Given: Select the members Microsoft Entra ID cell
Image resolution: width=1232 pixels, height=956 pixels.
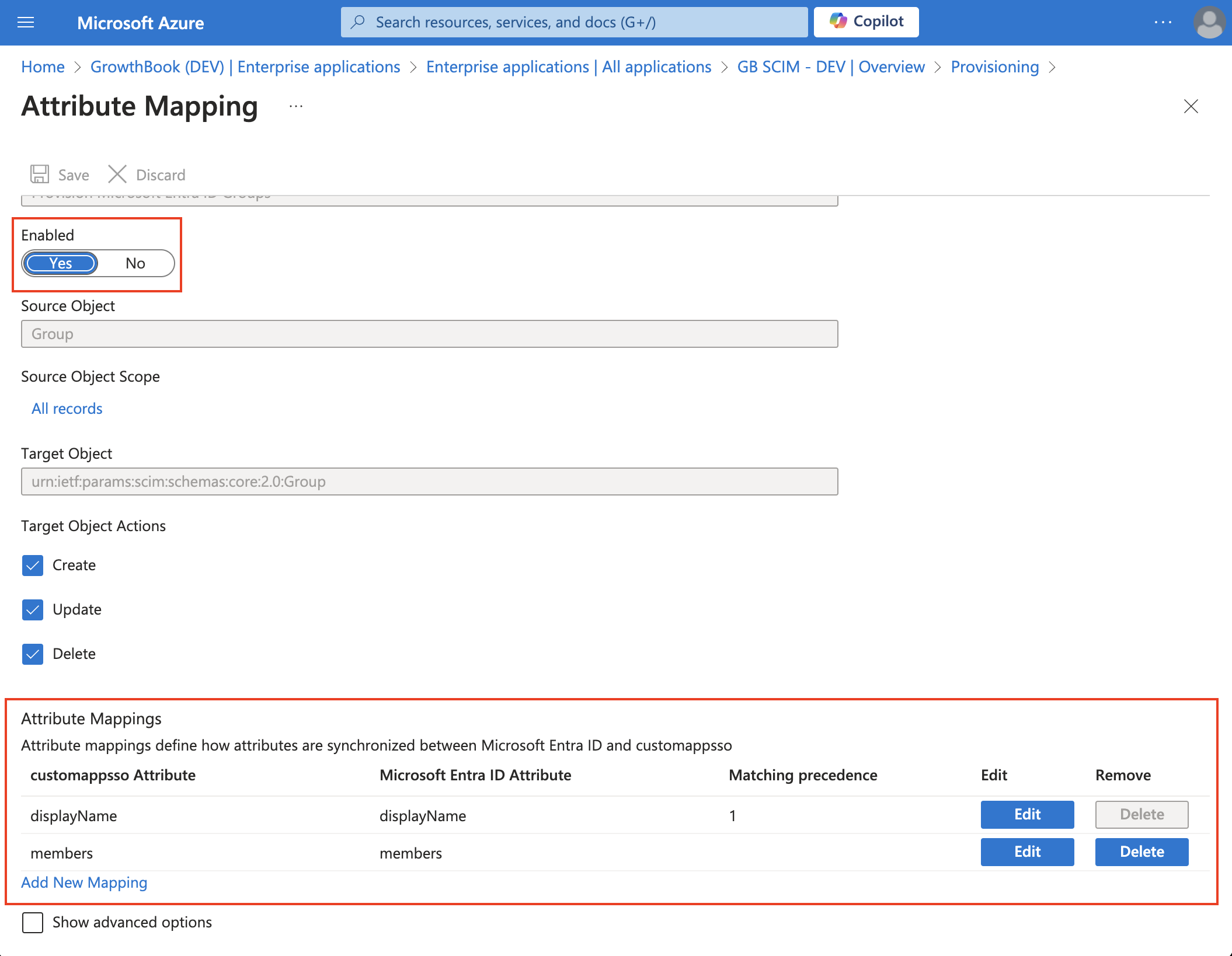Looking at the screenshot, I should tap(410, 853).
